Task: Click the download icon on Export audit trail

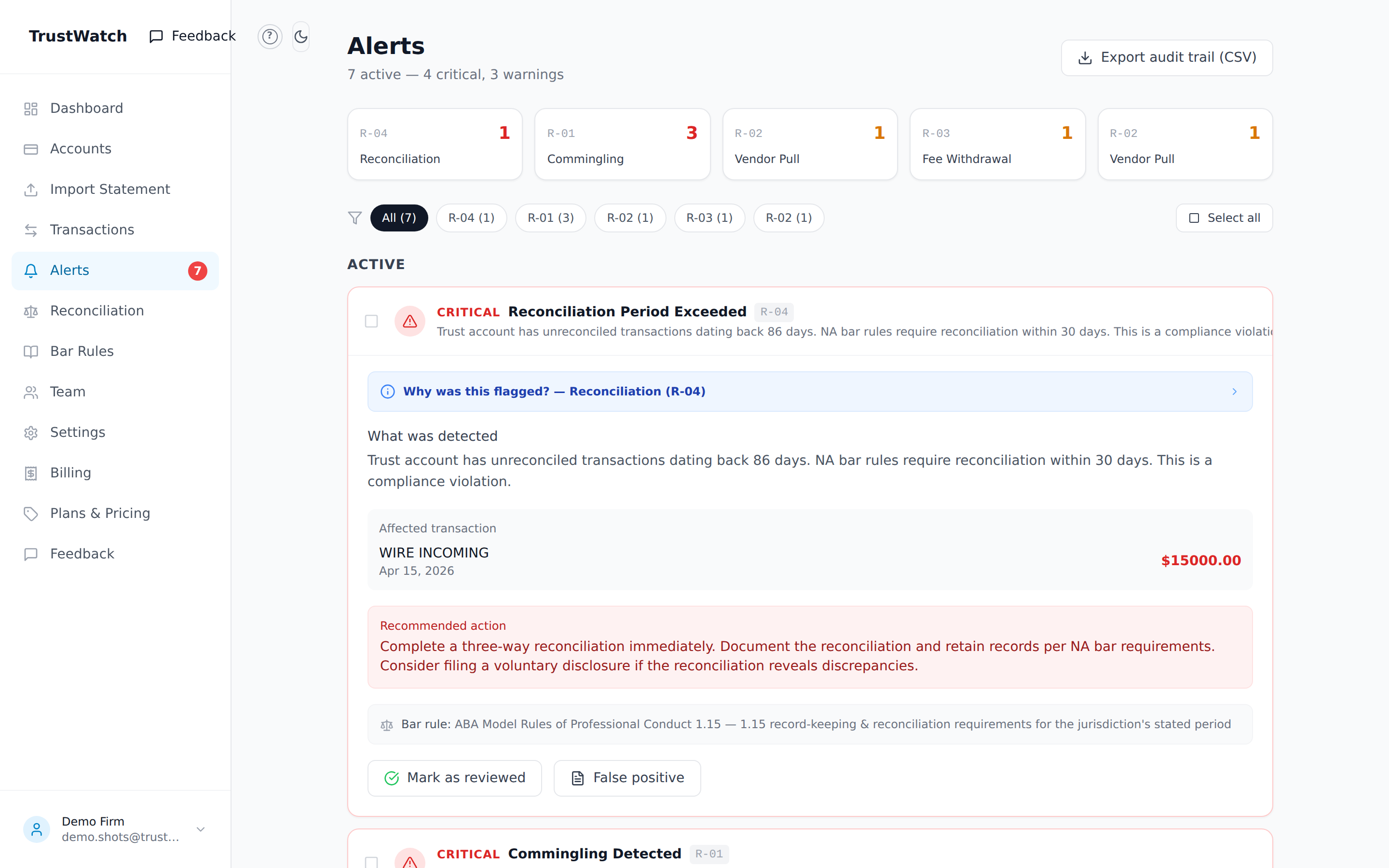Action: 1085,58
